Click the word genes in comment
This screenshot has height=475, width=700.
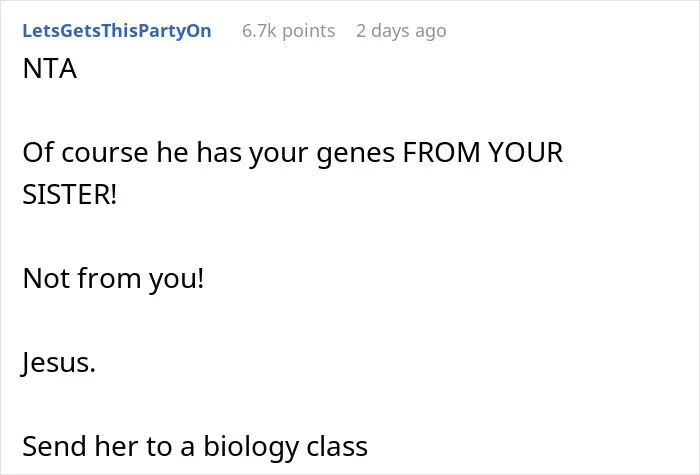pos(356,153)
